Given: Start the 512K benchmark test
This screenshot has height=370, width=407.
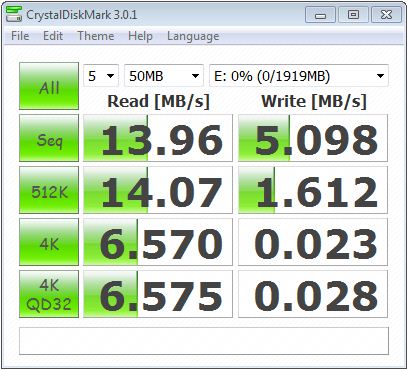Looking at the screenshot, I should 49,190.
